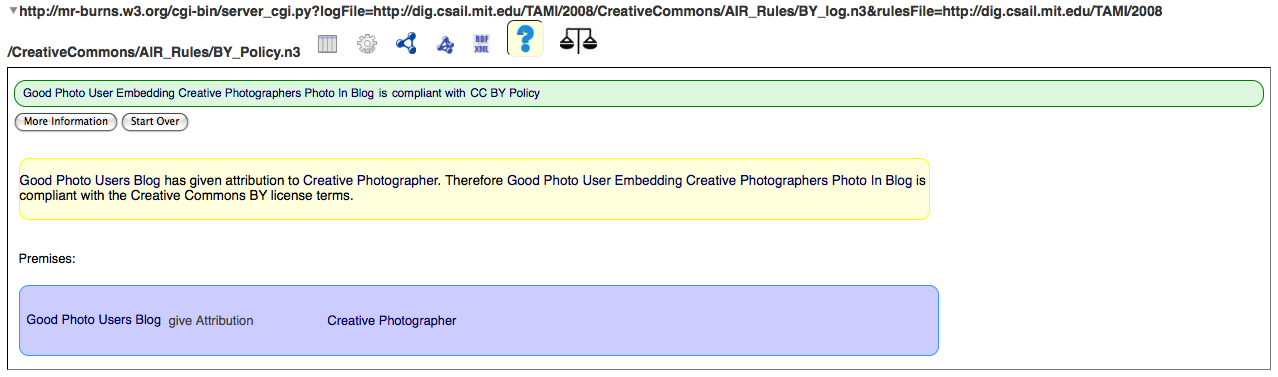
Task: Open the balance scales justification icon
Action: [577, 40]
